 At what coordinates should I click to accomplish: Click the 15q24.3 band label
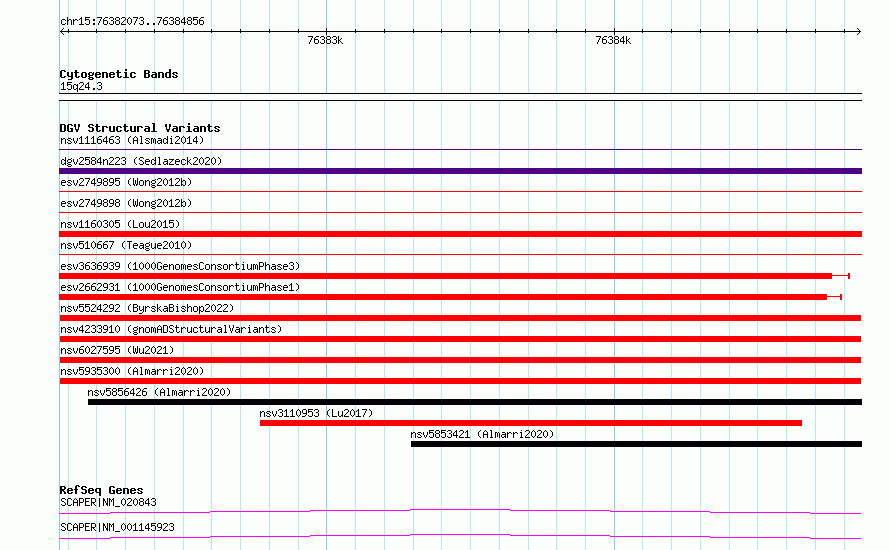(x=81, y=86)
